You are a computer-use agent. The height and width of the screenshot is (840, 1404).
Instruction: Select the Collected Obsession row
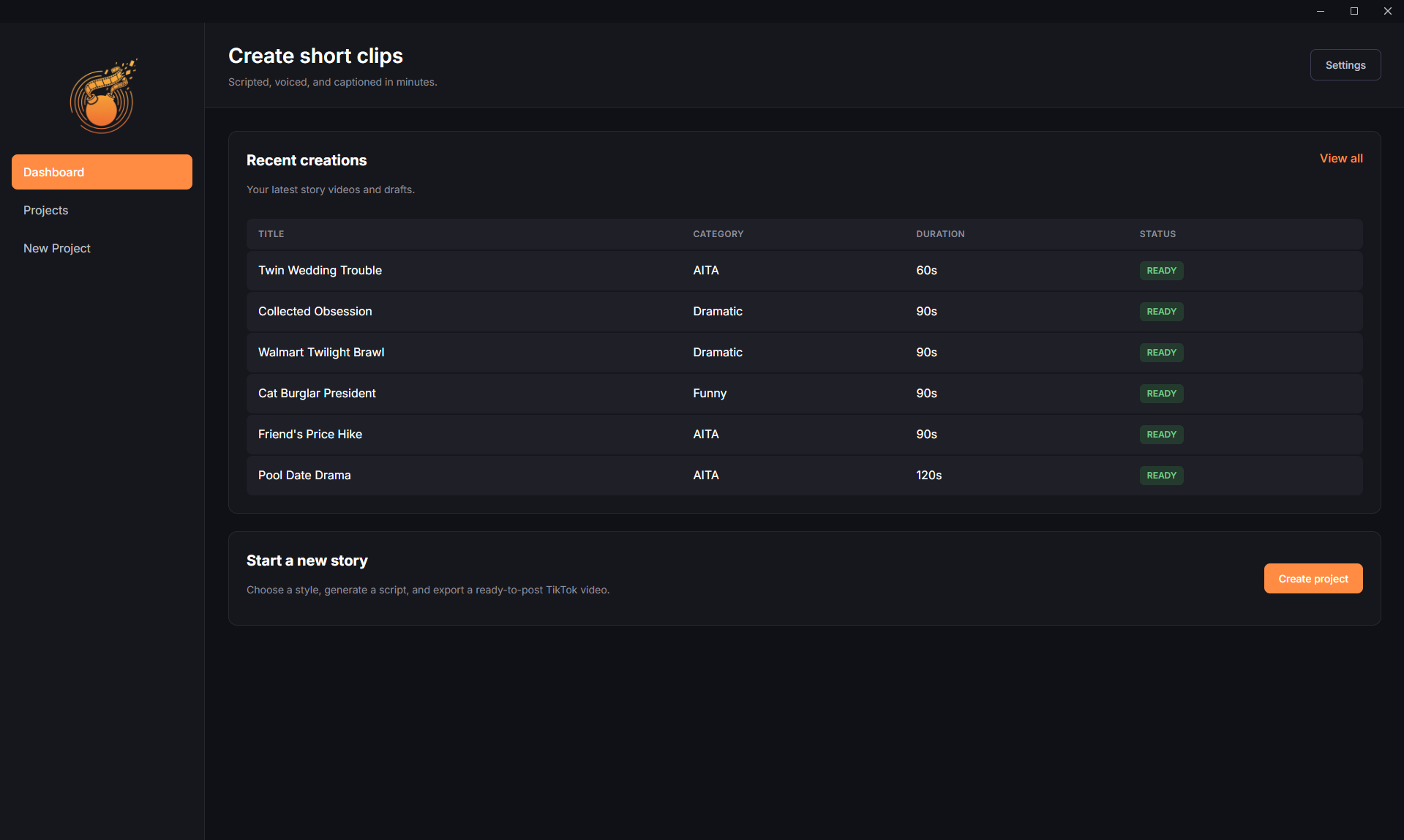coord(315,311)
